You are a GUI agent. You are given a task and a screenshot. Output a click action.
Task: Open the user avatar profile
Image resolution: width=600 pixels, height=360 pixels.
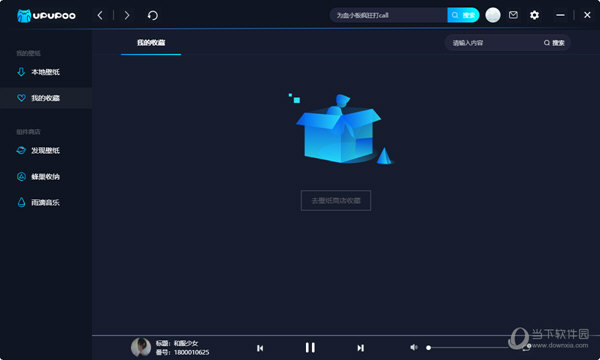click(x=492, y=15)
